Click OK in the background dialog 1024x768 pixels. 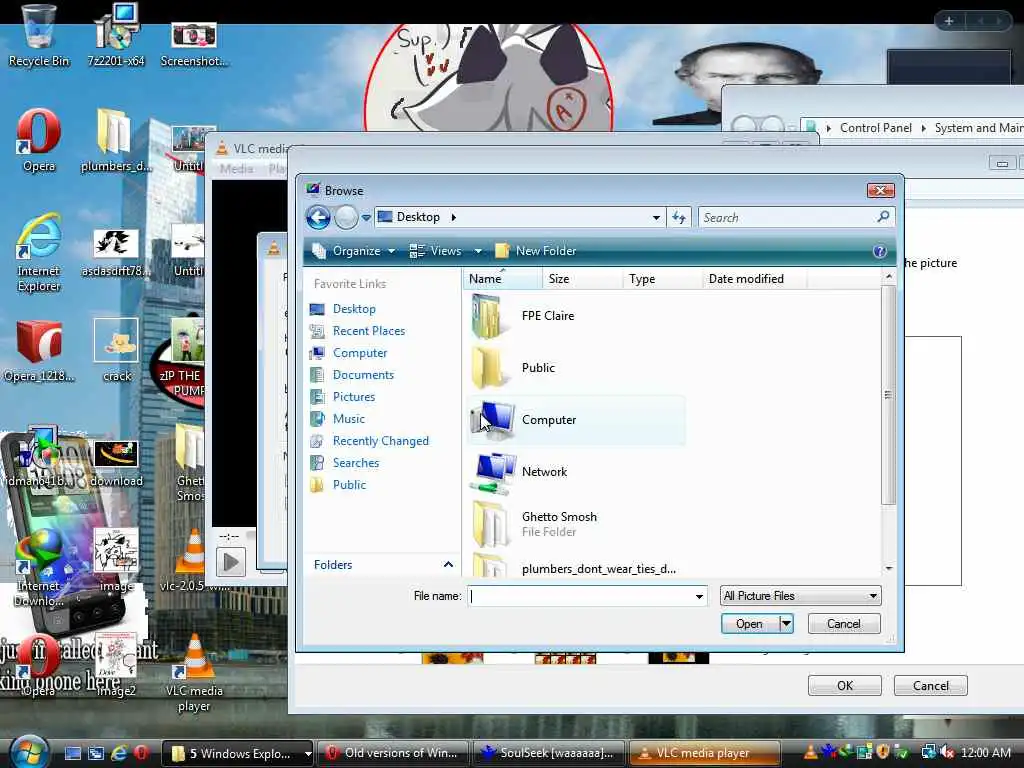(x=845, y=686)
